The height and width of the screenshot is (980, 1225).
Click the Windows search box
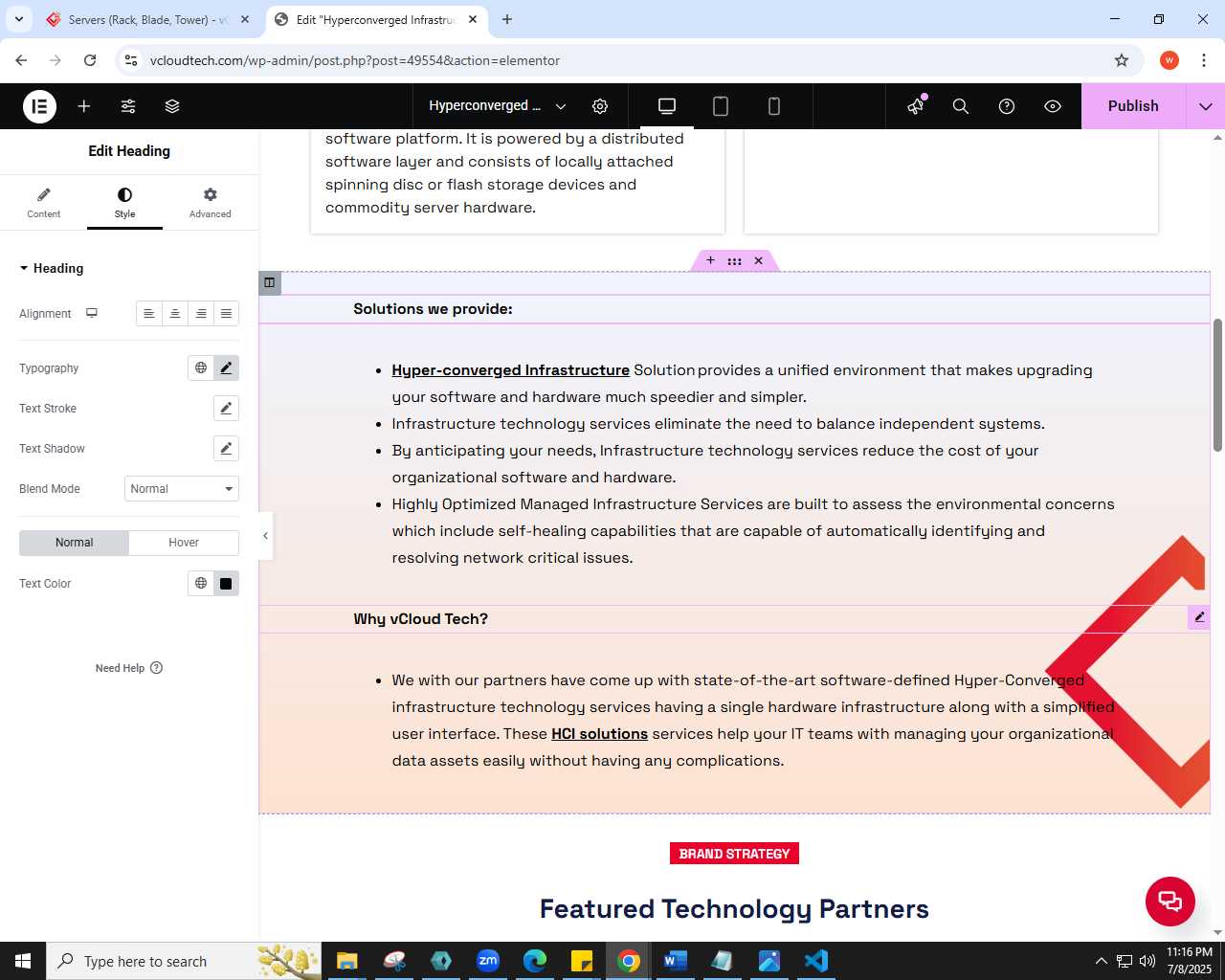(183, 961)
